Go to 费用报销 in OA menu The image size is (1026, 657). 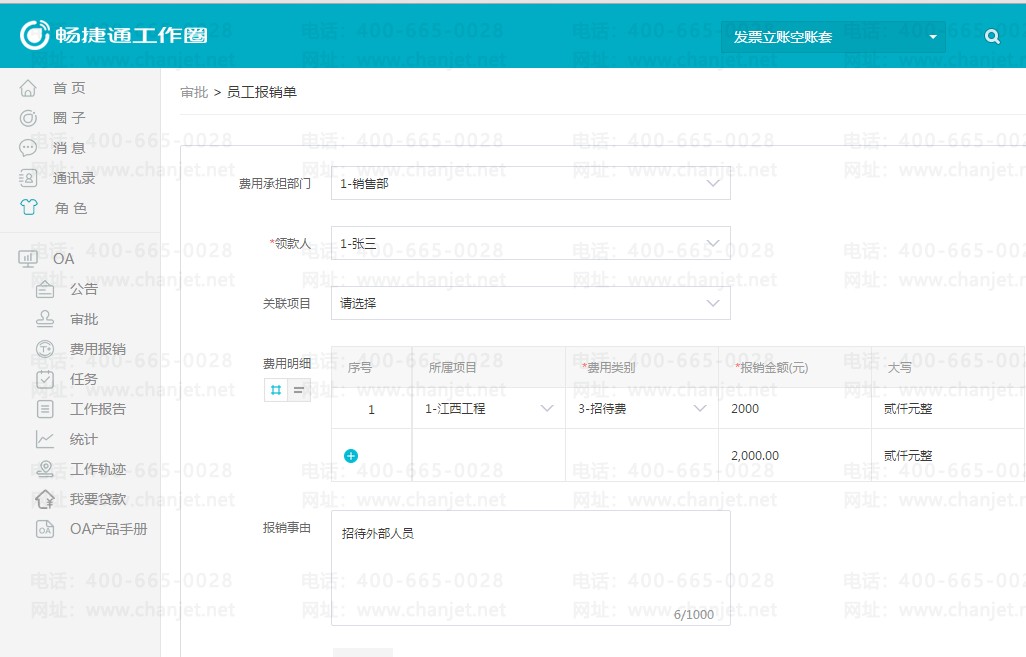(97, 349)
